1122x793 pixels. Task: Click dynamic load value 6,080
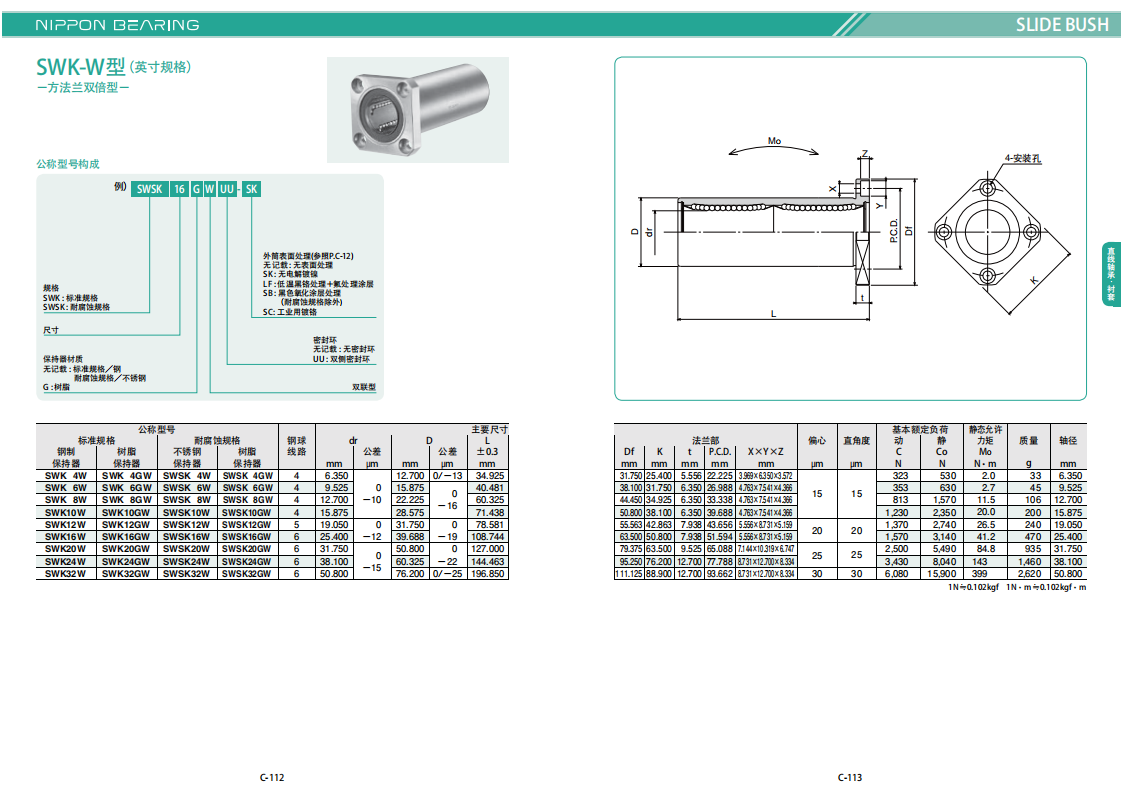(897, 574)
